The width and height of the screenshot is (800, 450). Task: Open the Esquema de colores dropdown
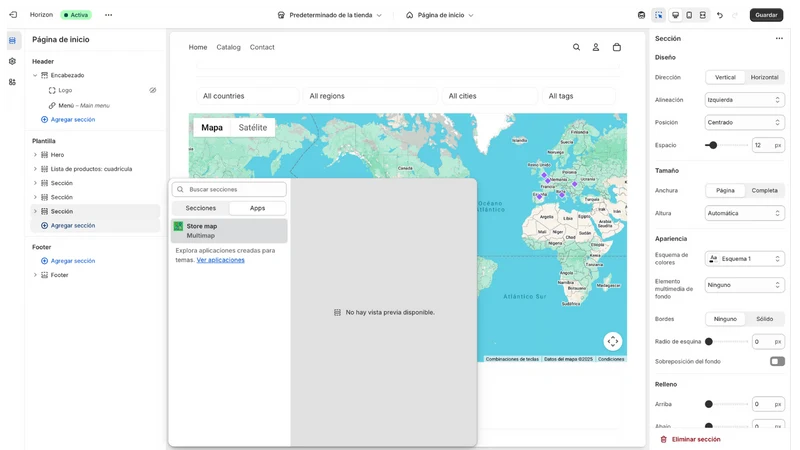pos(744,259)
